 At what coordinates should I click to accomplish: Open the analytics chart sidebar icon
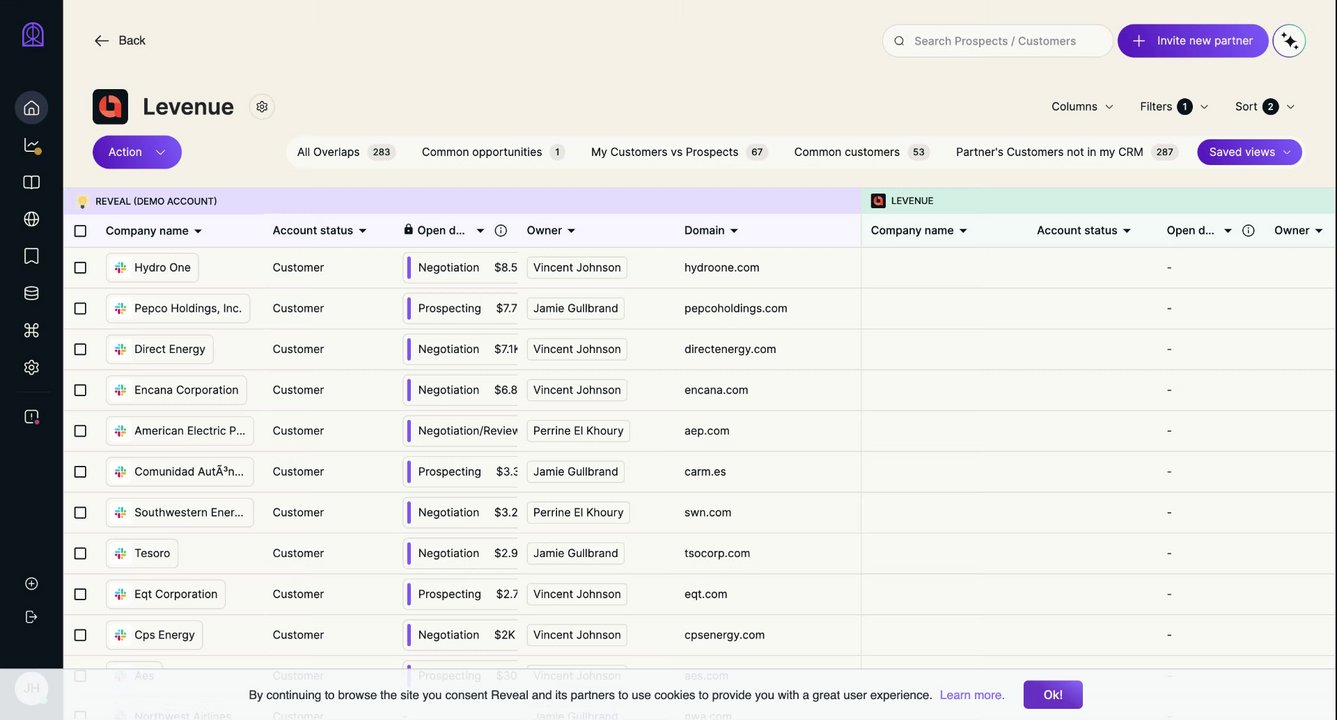click(31, 145)
